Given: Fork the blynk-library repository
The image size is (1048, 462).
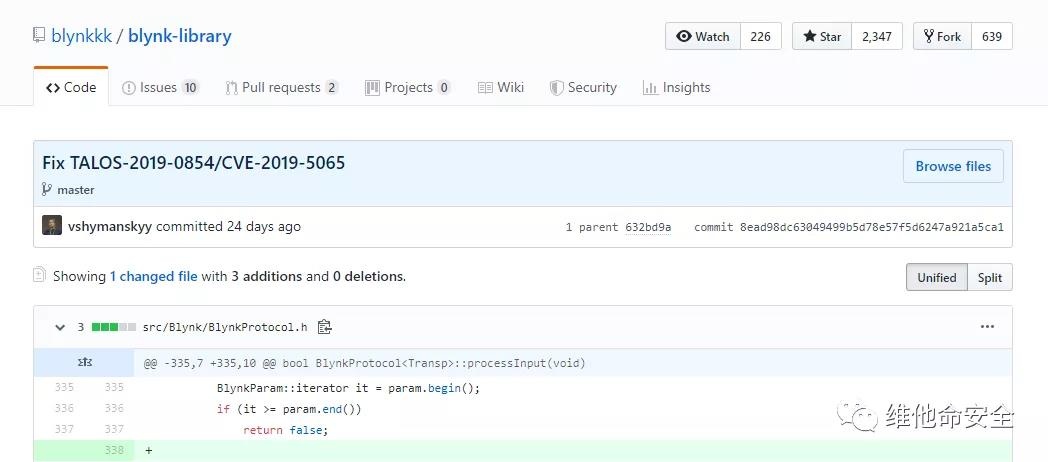Looking at the screenshot, I should click(941, 36).
